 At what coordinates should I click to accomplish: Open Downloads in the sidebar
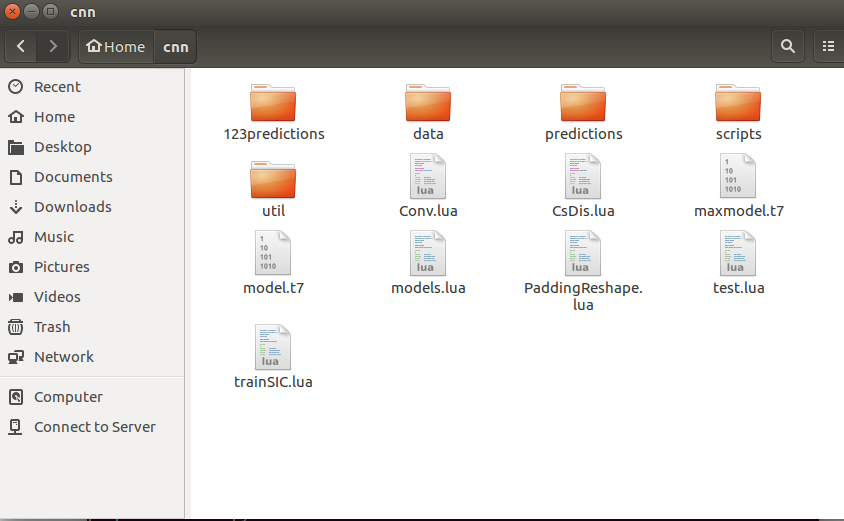pyautogui.click(x=92, y=207)
